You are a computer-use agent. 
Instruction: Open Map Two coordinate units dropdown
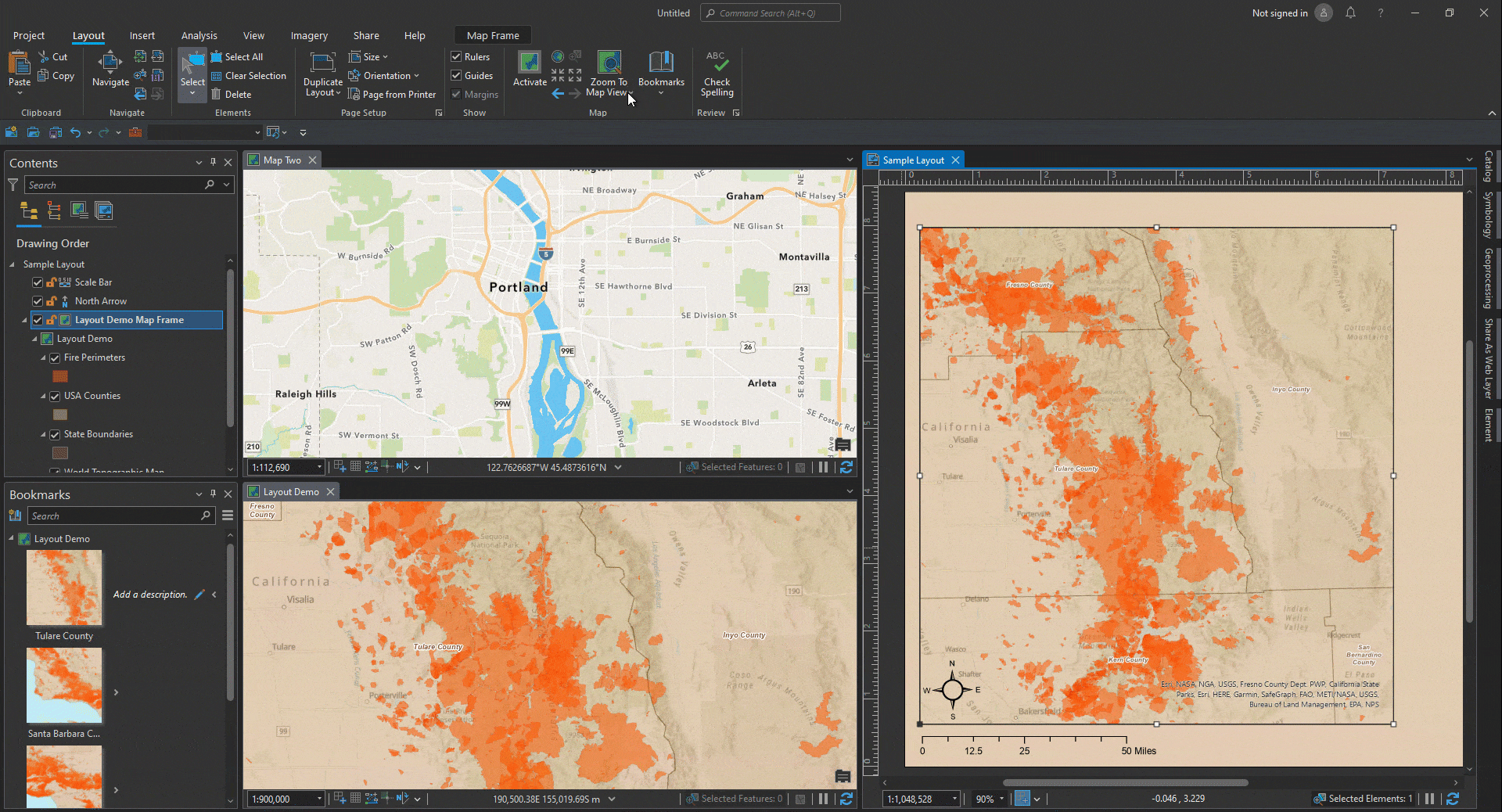(x=618, y=467)
